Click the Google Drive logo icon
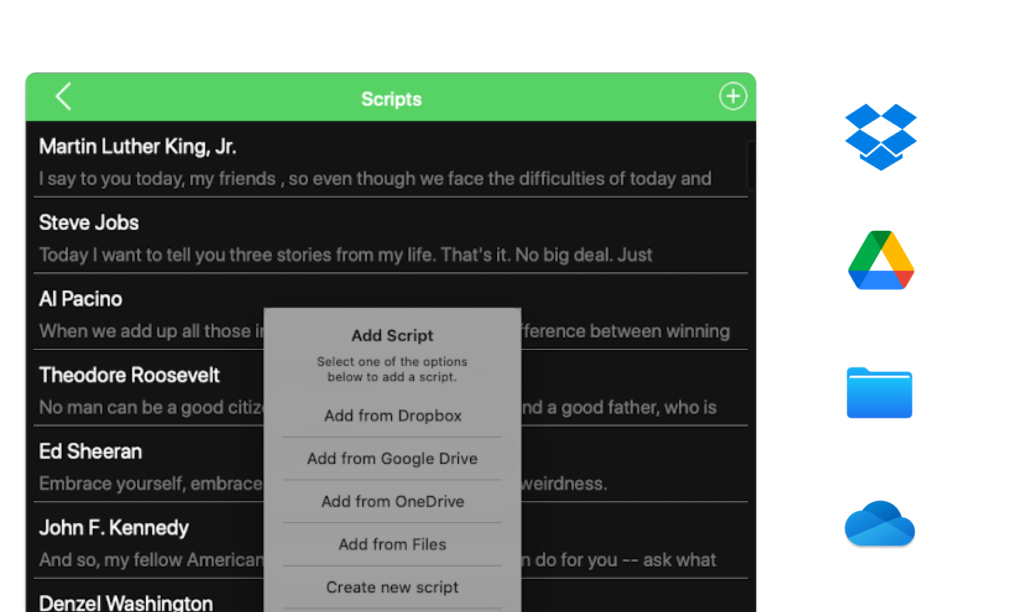 (x=880, y=260)
